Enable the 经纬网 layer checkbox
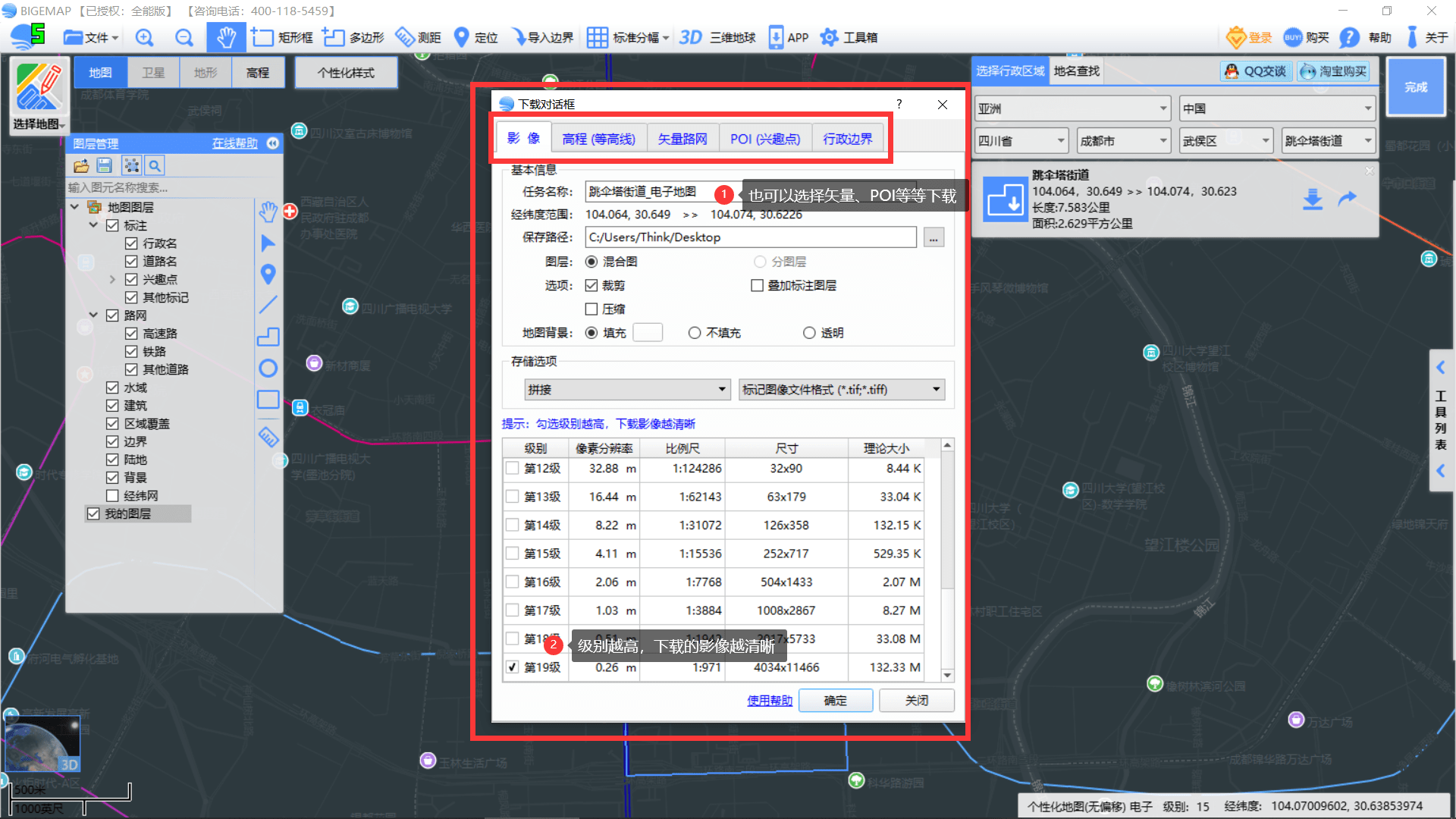The height and width of the screenshot is (819, 1456). tap(112, 496)
